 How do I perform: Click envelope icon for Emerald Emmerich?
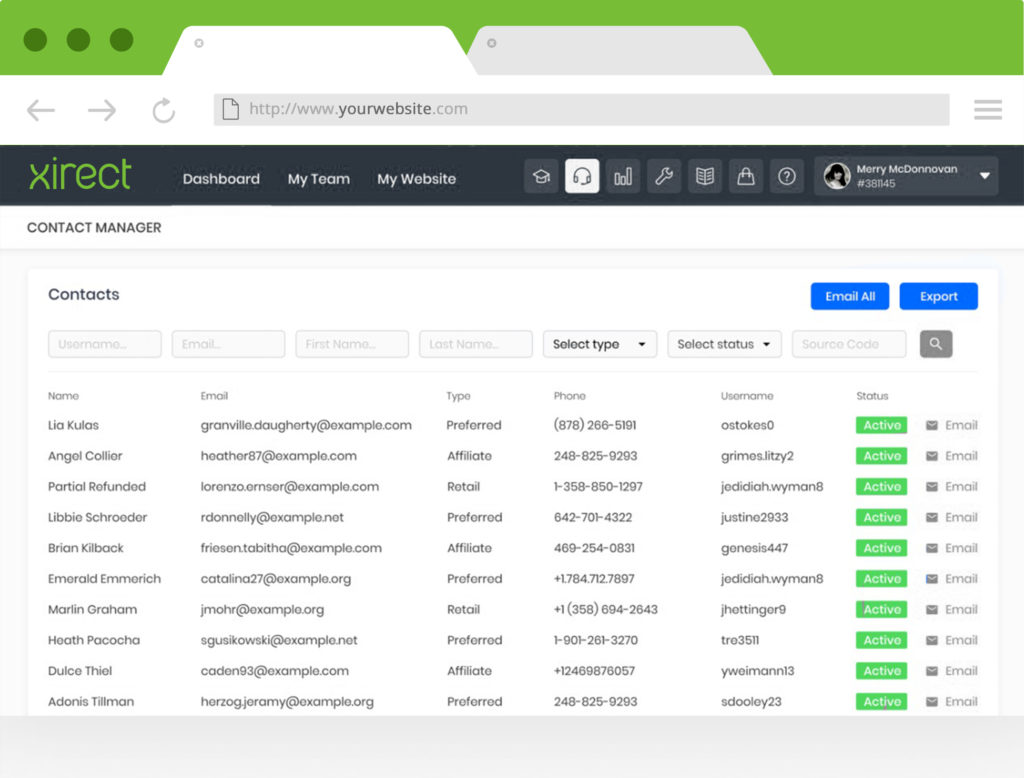(932, 579)
